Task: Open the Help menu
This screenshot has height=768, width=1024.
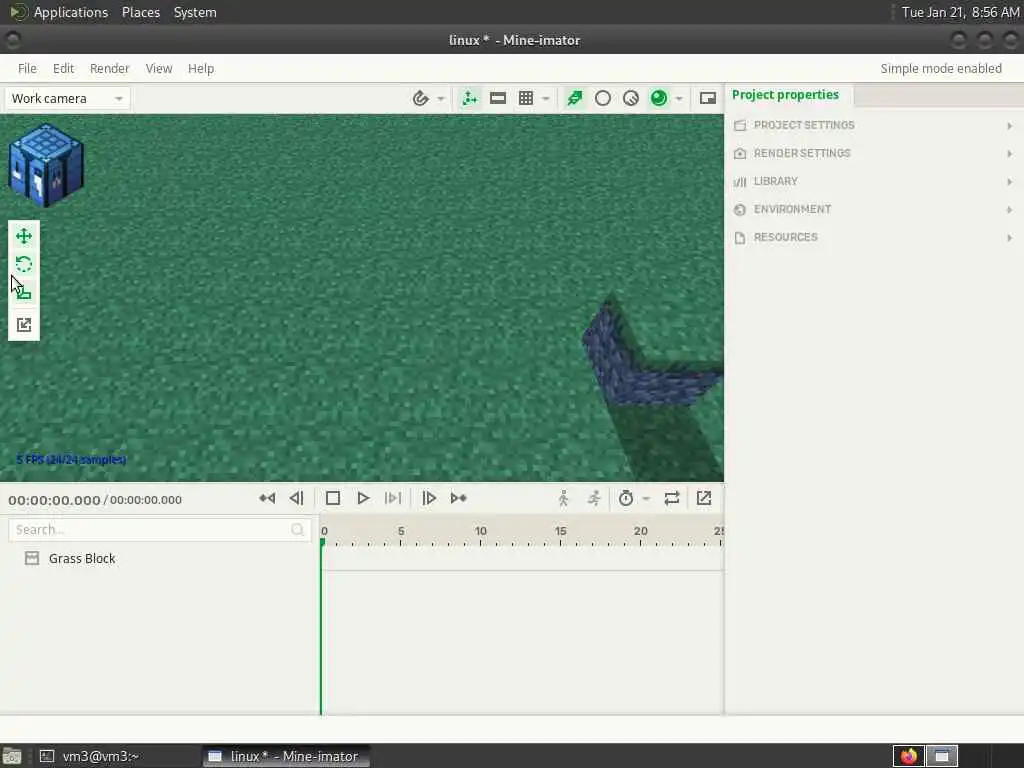Action: pyautogui.click(x=201, y=69)
